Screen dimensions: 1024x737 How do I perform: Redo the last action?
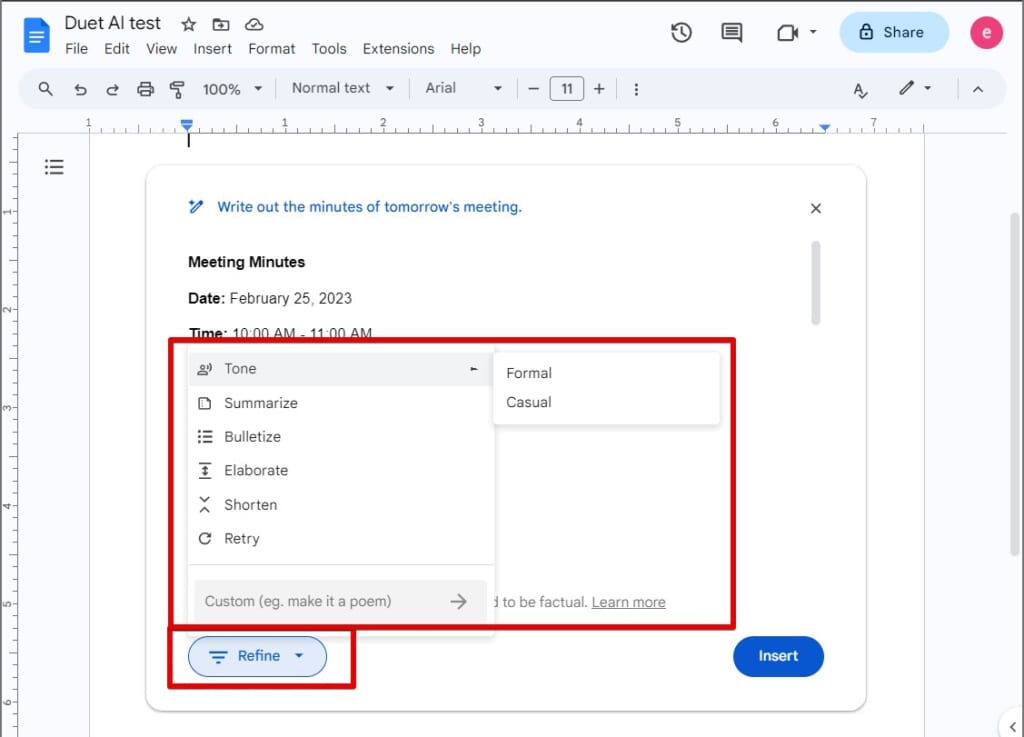coord(112,88)
